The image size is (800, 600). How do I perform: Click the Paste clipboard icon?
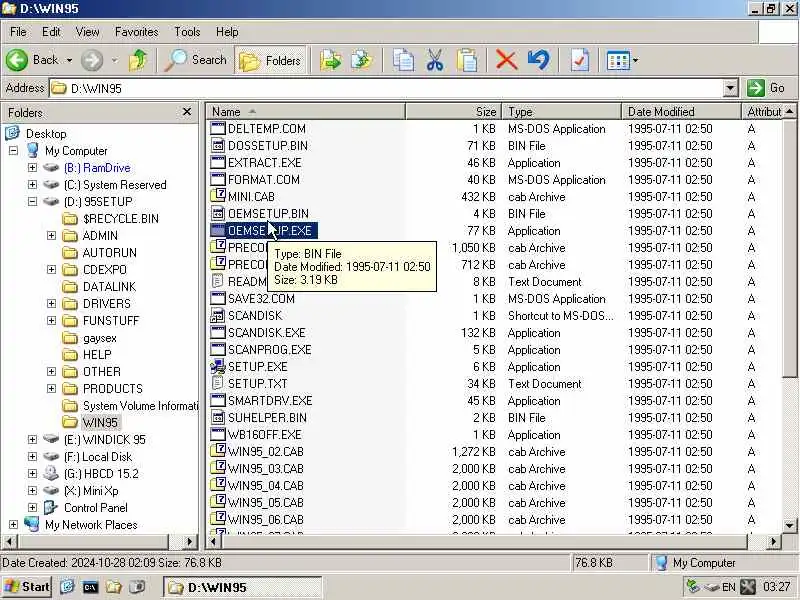click(x=466, y=60)
